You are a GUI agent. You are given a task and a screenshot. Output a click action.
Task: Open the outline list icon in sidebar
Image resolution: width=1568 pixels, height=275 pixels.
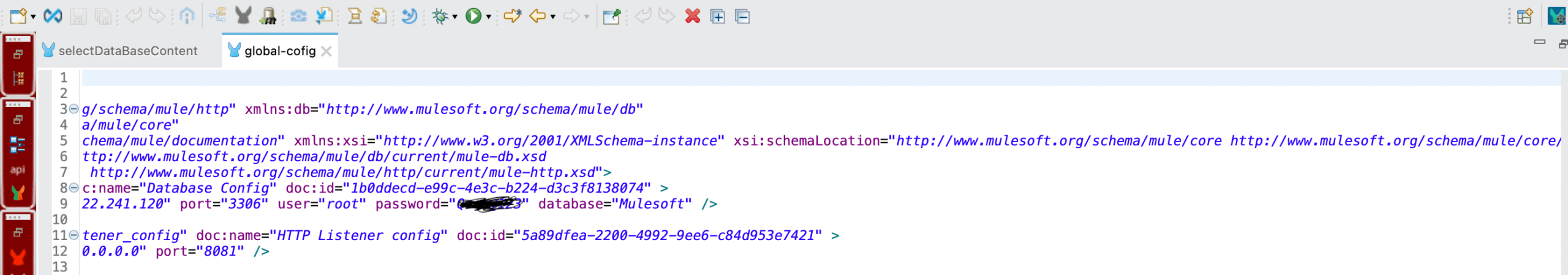coord(18,145)
